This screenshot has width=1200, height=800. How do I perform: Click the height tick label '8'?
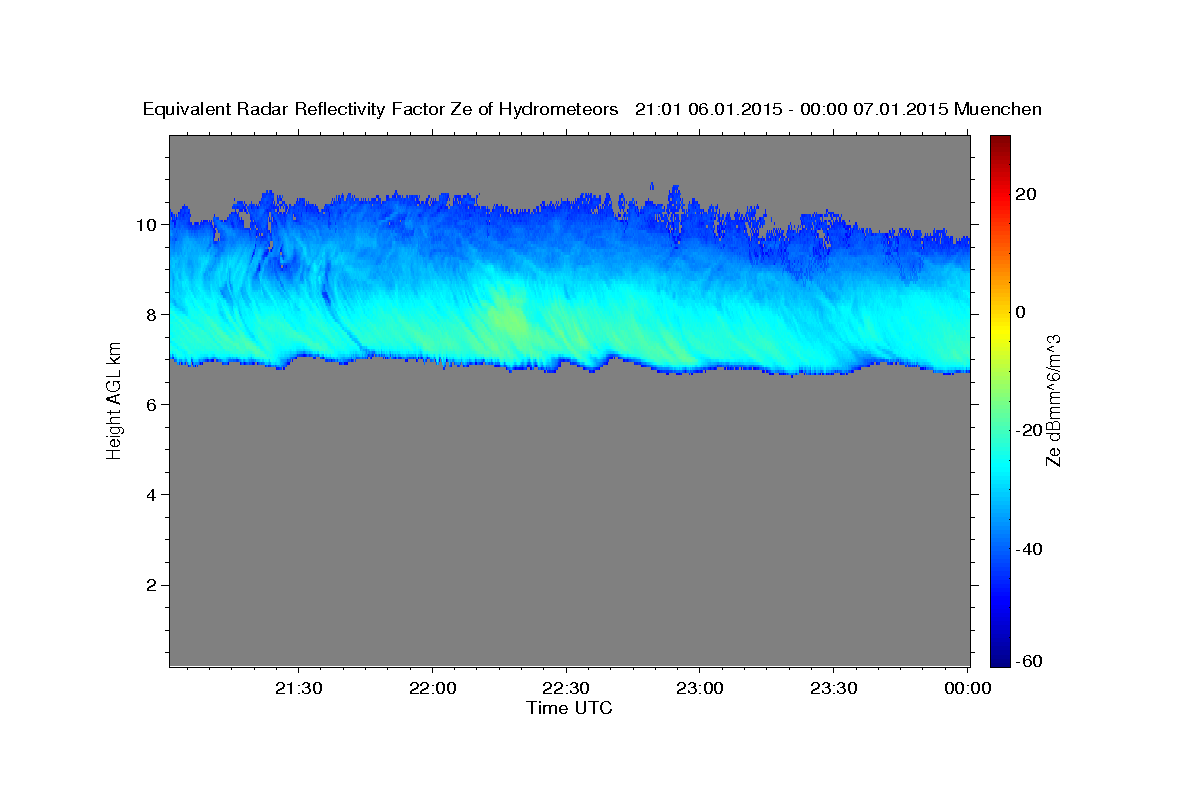tap(150, 314)
